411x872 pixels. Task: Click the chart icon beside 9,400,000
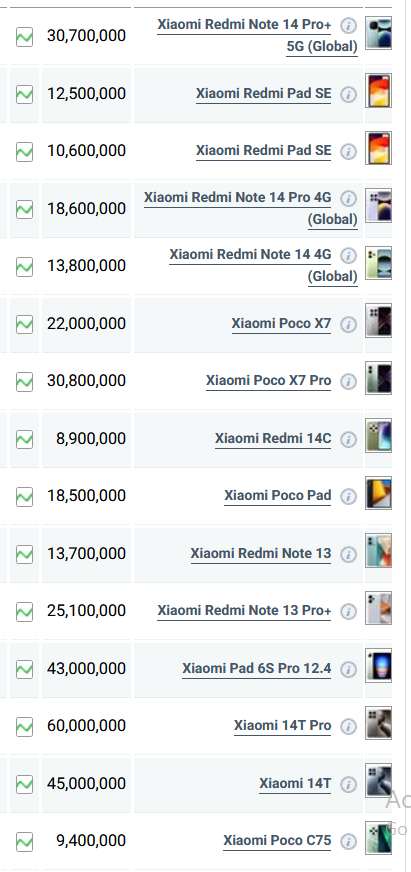24,841
